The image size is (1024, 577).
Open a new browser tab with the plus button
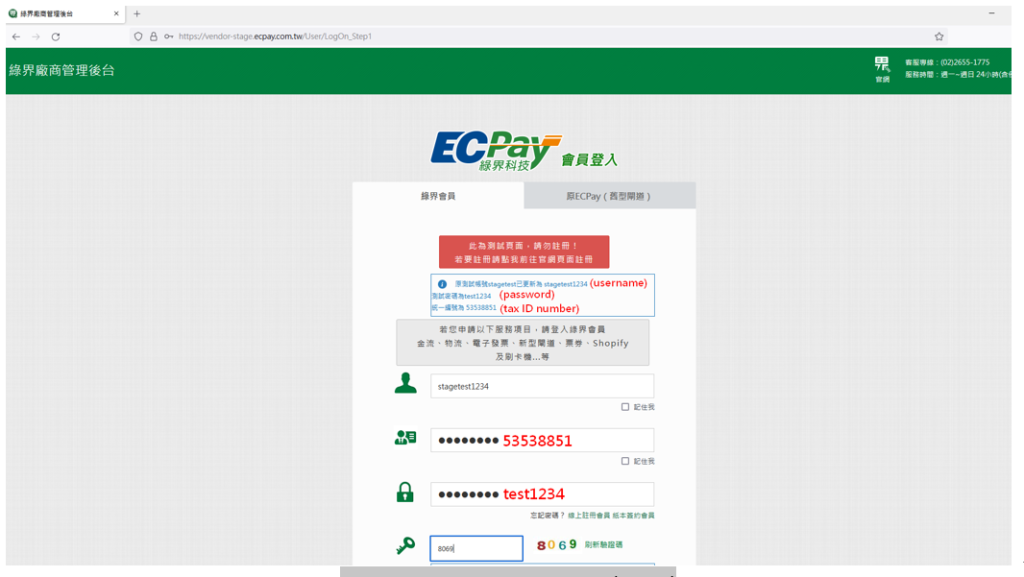coord(135,13)
